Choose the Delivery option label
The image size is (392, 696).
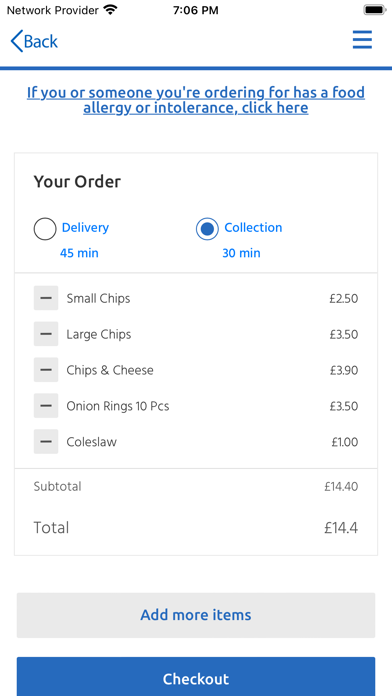85,227
